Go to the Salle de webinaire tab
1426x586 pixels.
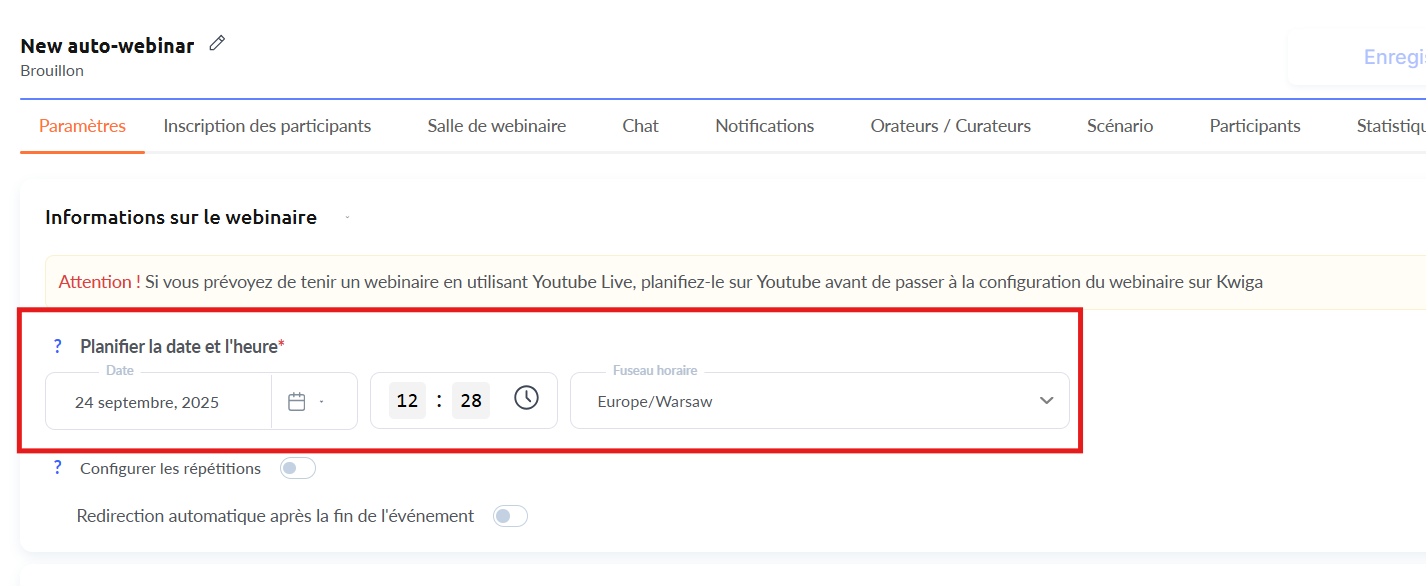[x=497, y=126]
